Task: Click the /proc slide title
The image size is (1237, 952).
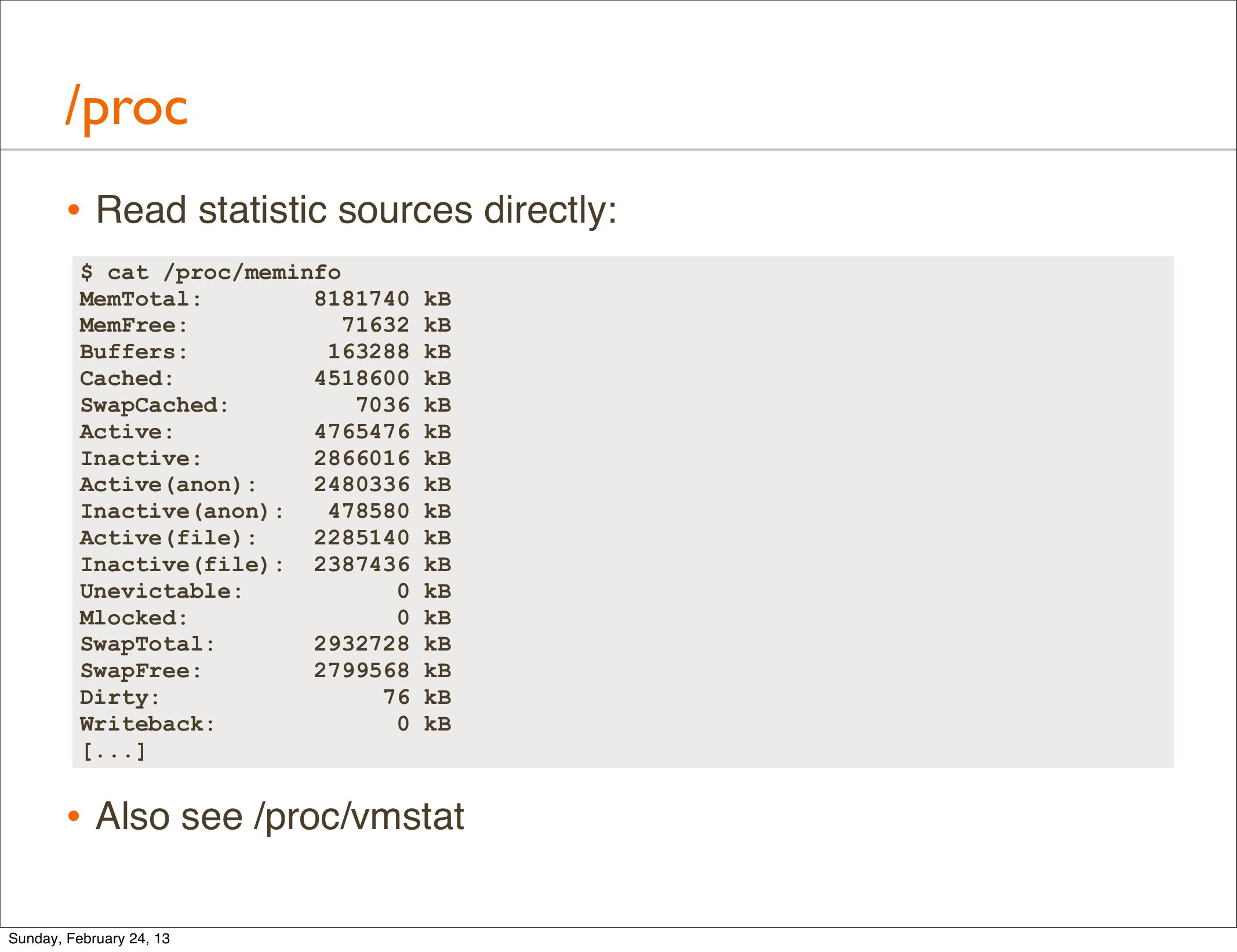Action: 127,108
